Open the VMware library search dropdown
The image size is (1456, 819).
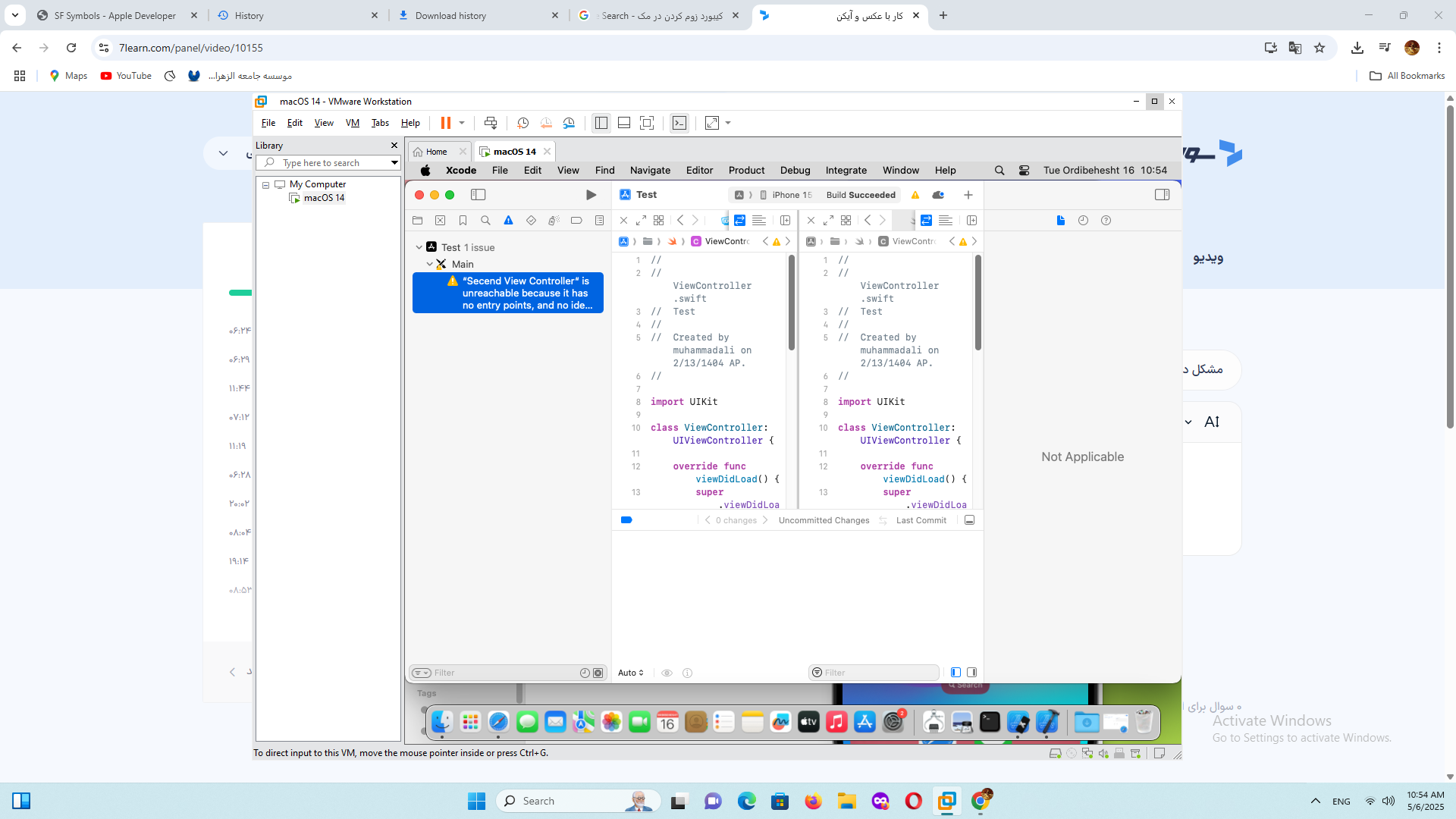394,163
